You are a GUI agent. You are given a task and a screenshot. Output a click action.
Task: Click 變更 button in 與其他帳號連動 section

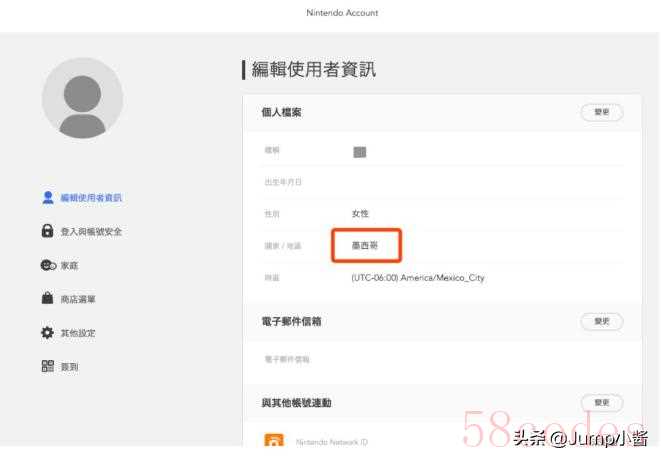pos(602,403)
